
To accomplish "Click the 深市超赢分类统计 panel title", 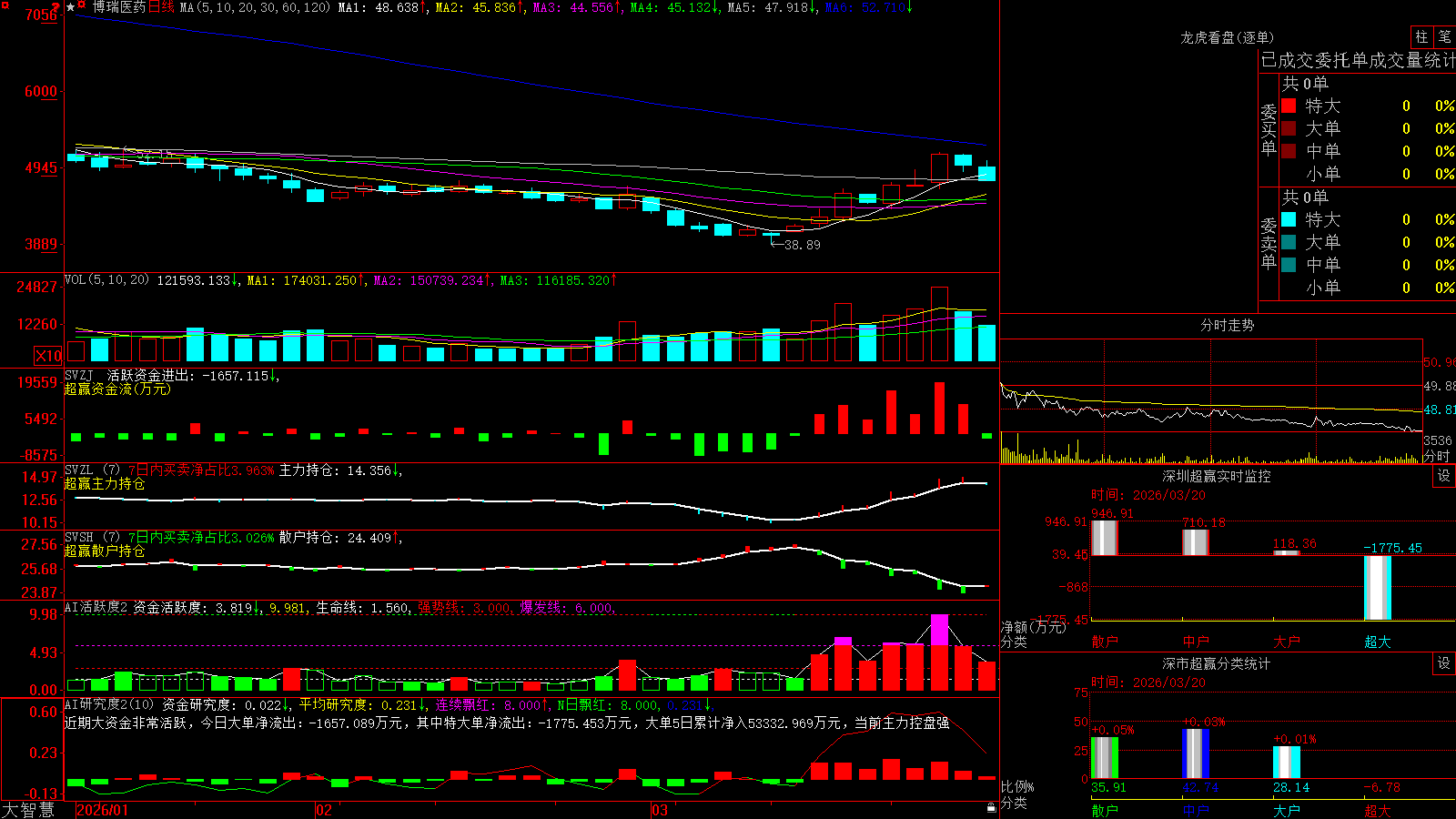I will click(x=1216, y=663).
